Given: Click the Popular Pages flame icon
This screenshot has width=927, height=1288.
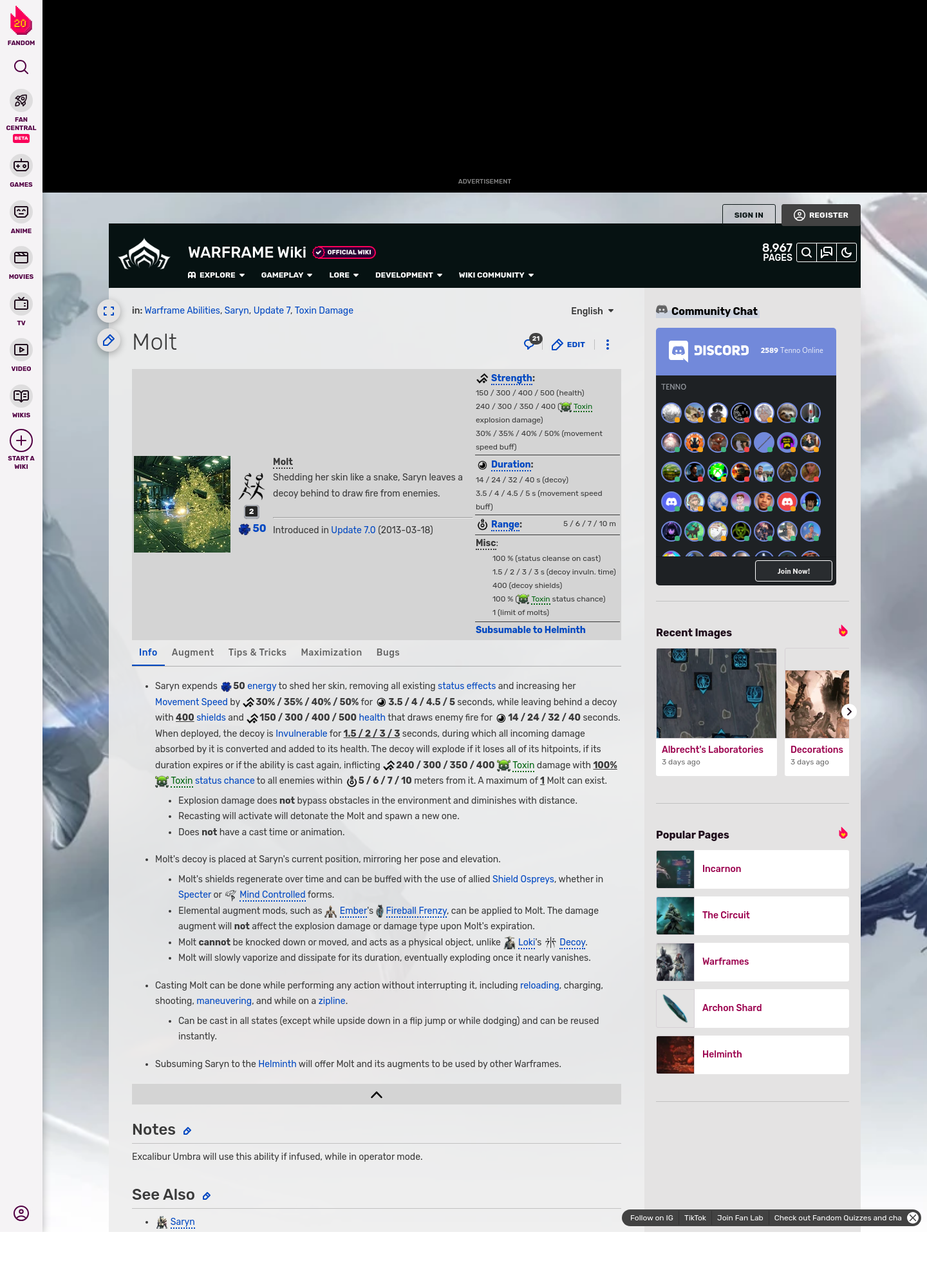Looking at the screenshot, I should click(843, 833).
